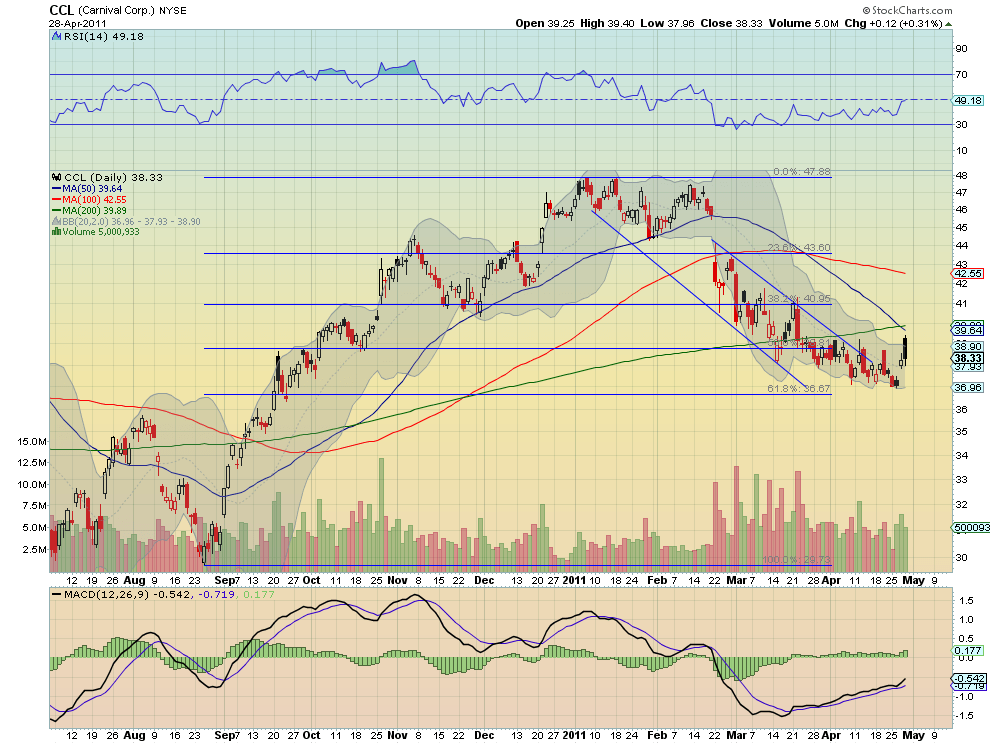Image resolution: width=990 pixels, height=744 pixels.
Task: Click the RSI(14) 49.18 label
Action: coord(104,37)
